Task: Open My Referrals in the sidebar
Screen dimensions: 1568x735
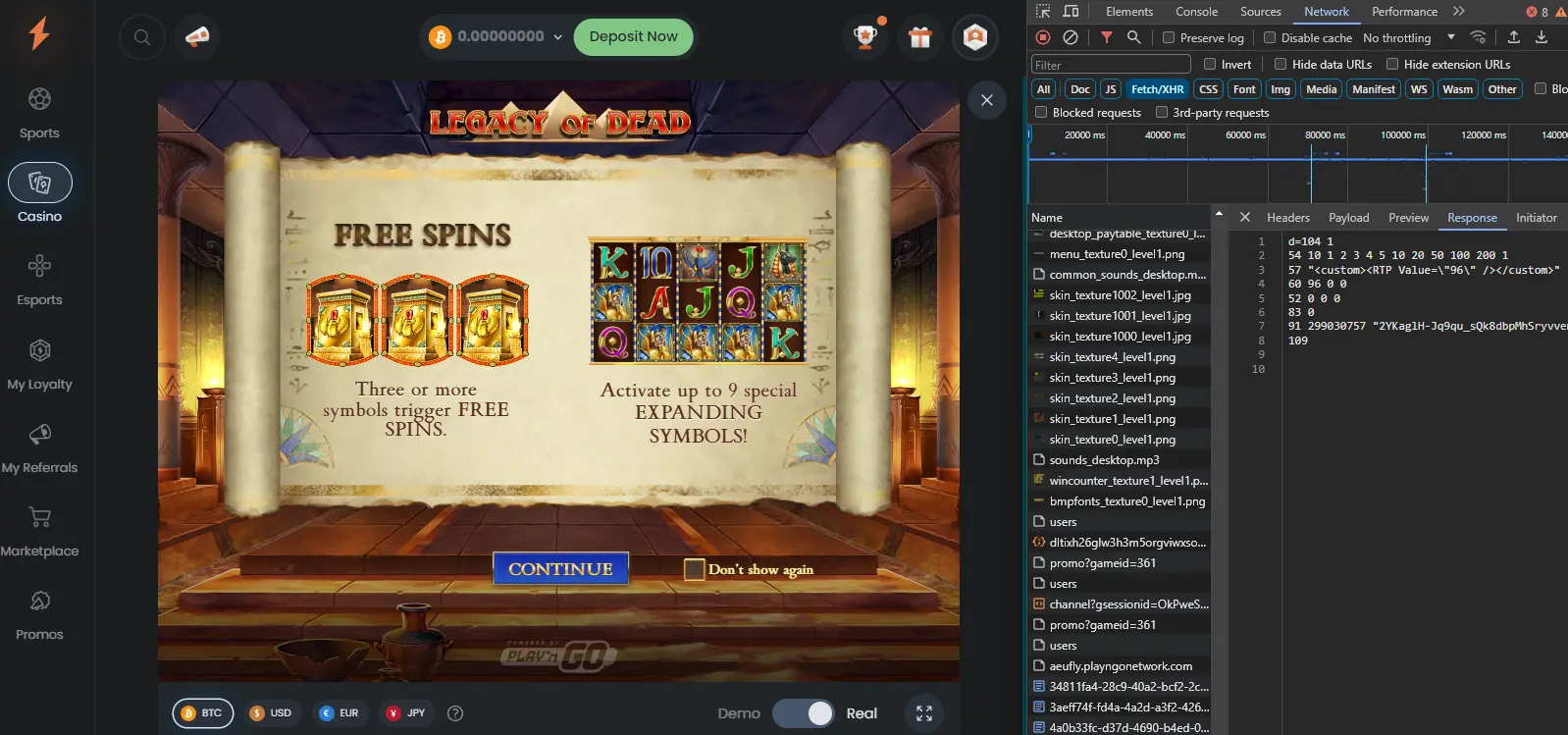Action: coord(39,448)
